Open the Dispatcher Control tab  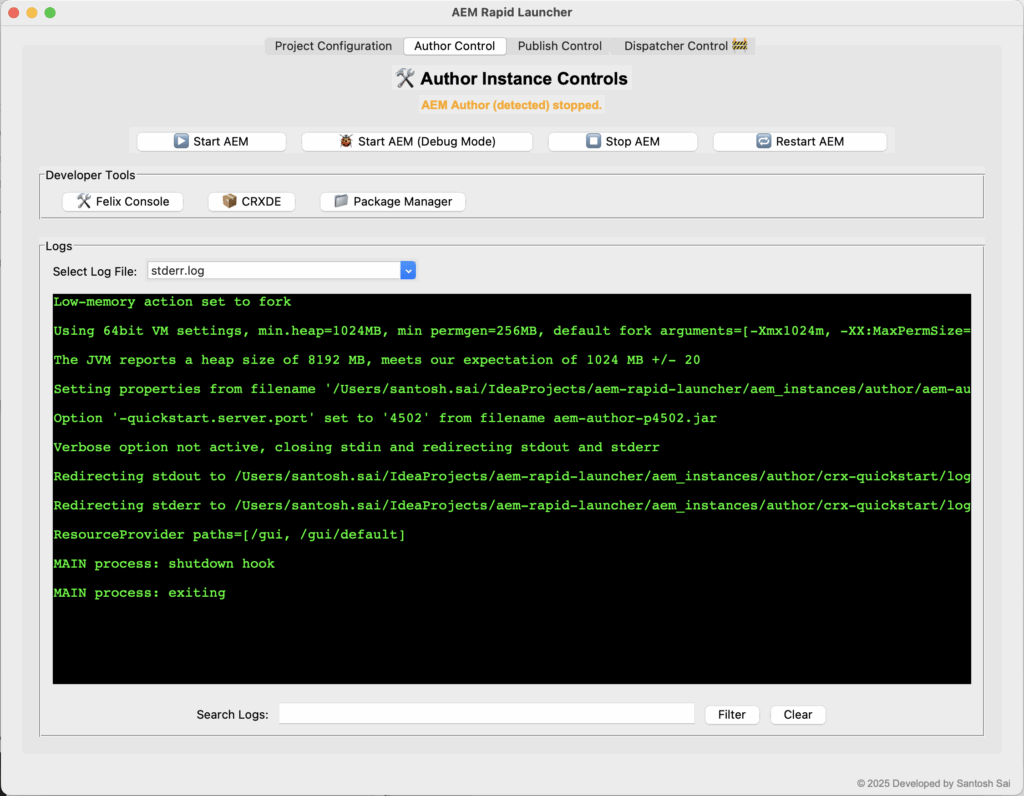click(684, 46)
